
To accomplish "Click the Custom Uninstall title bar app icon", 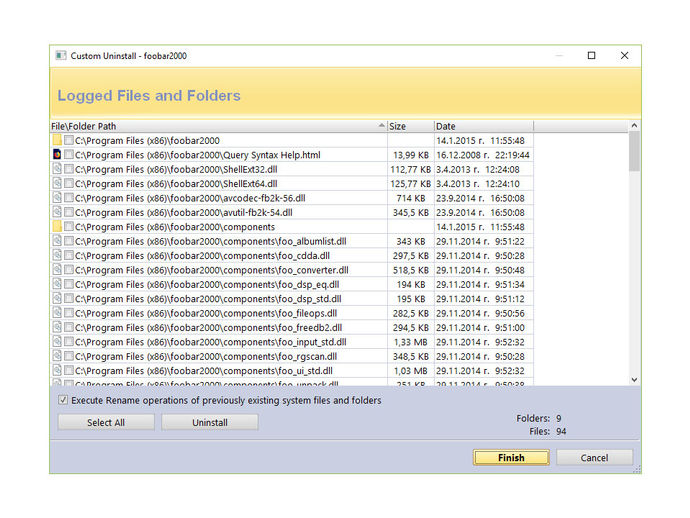I will [61, 55].
